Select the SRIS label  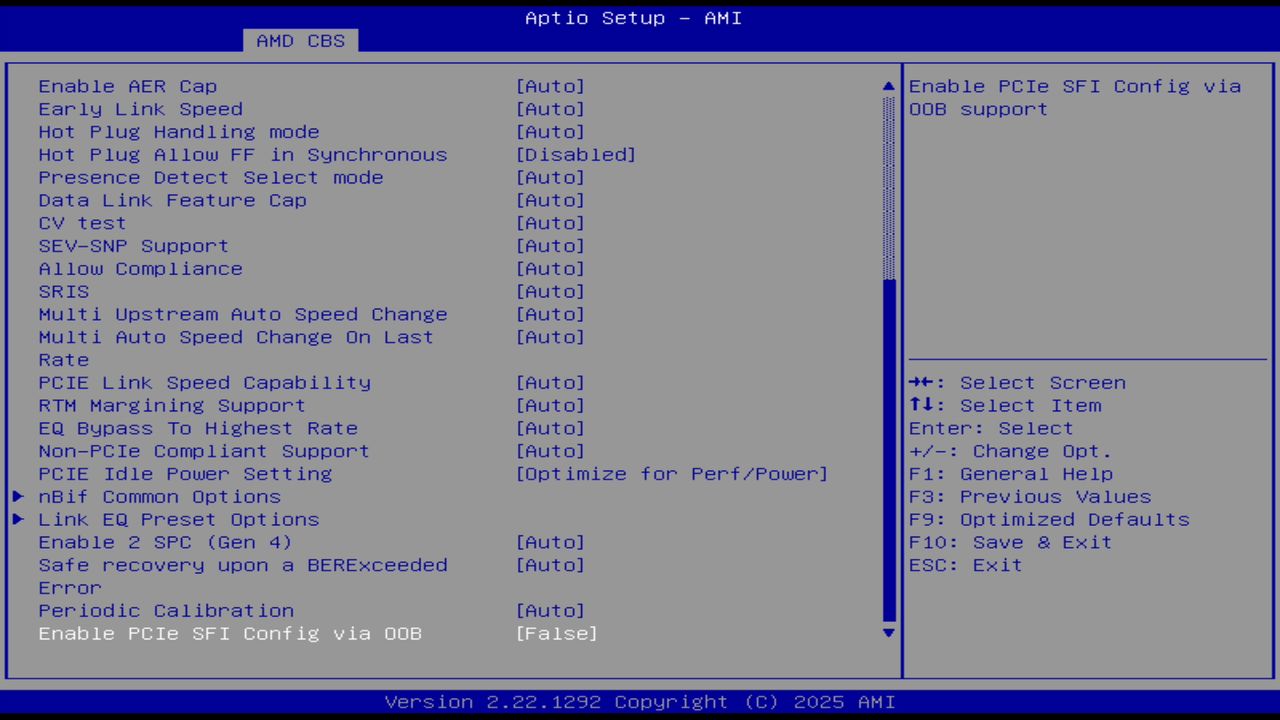click(64, 291)
